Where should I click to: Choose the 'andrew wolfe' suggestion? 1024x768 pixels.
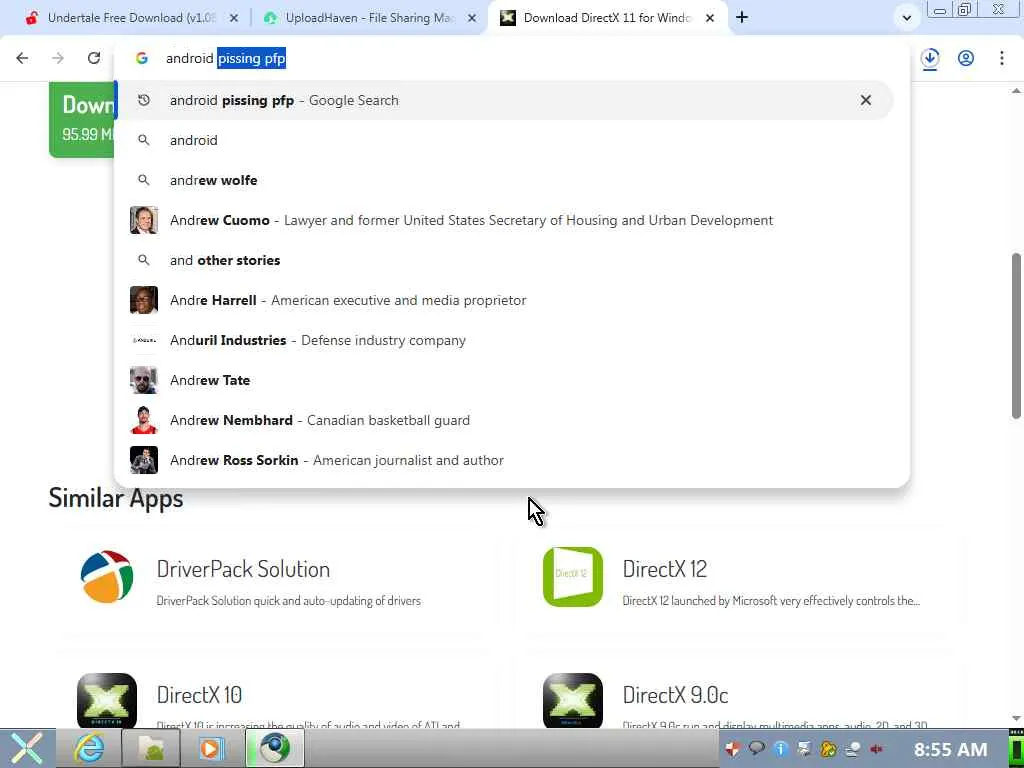tap(504, 180)
